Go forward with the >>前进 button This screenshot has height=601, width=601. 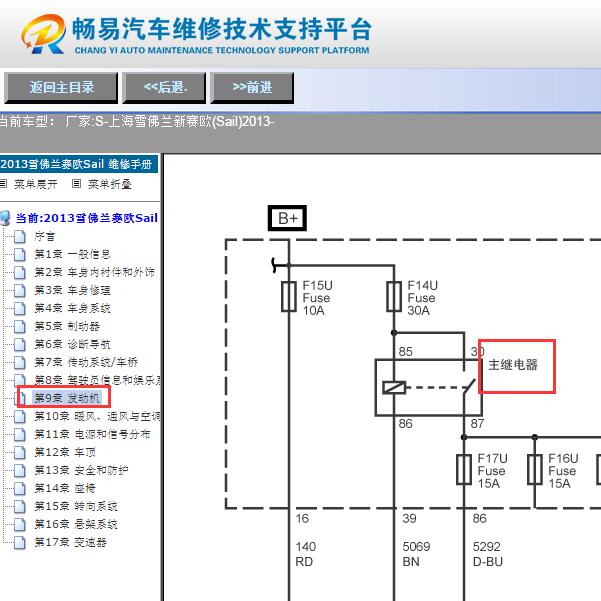(x=252, y=88)
